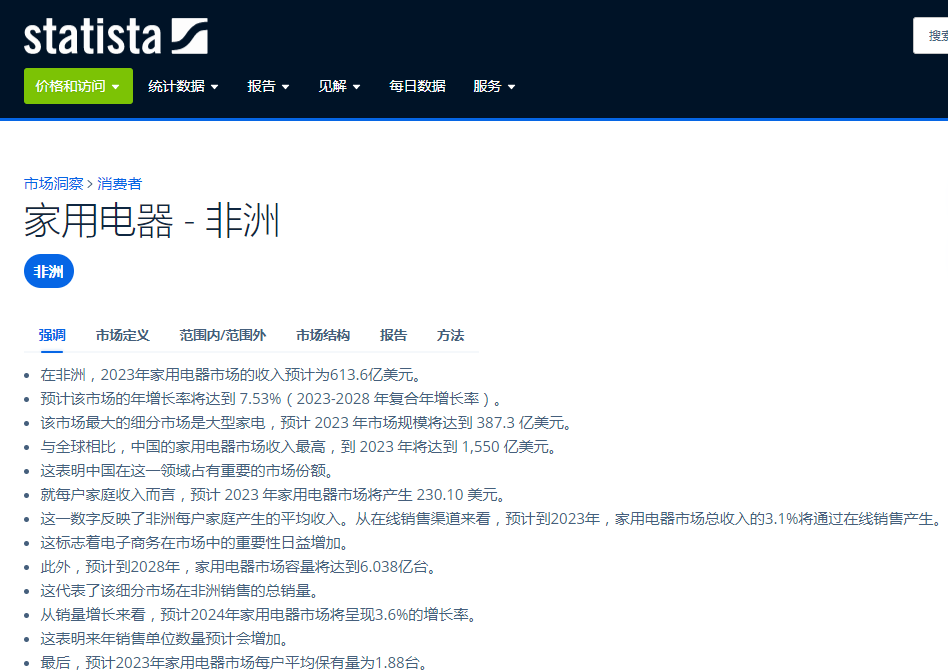
Task: Go to 每日数据 in the navigation bar
Action: 417,86
